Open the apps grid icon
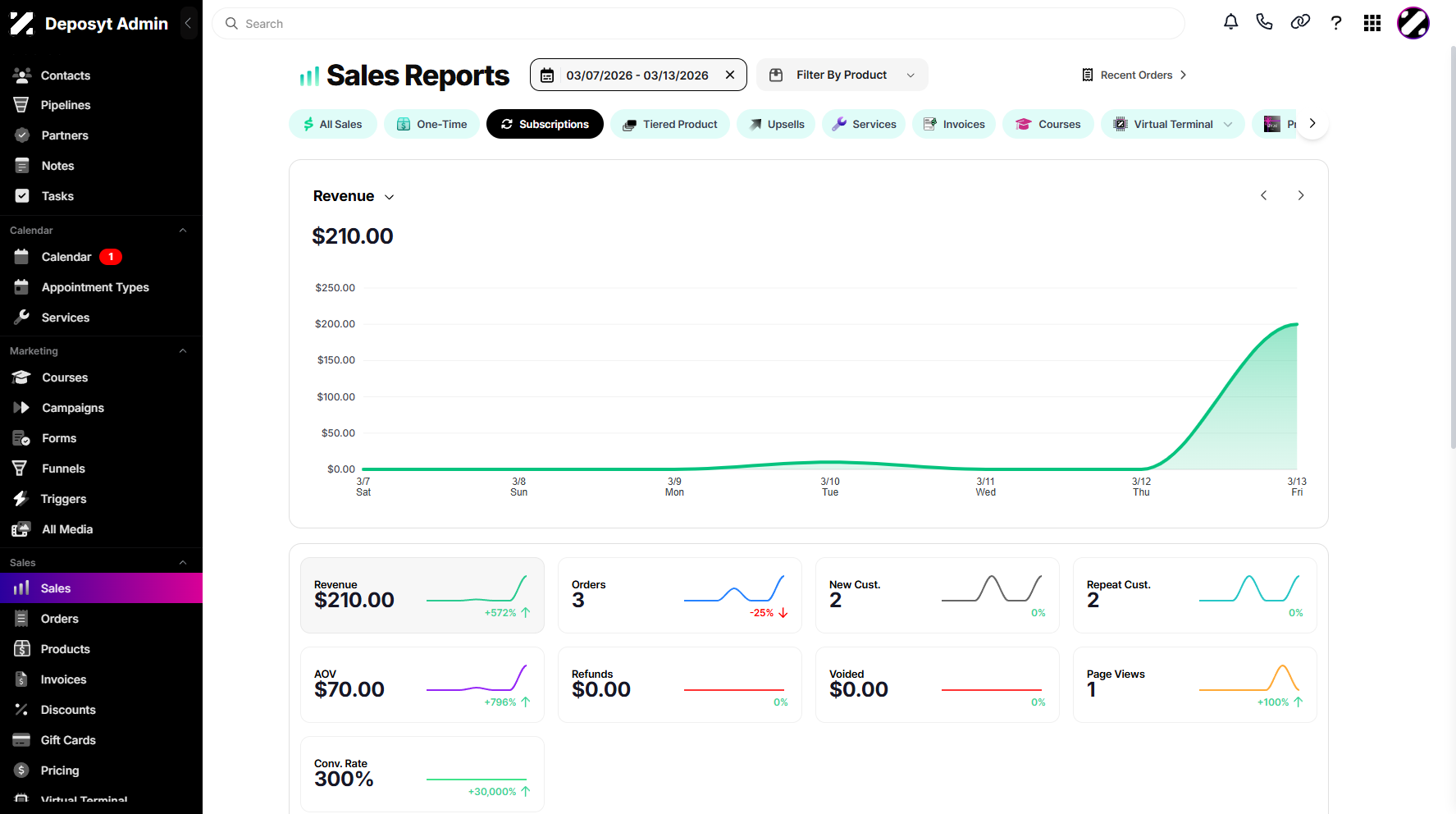Viewport: 1456px width, 814px height. [1372, 23]
